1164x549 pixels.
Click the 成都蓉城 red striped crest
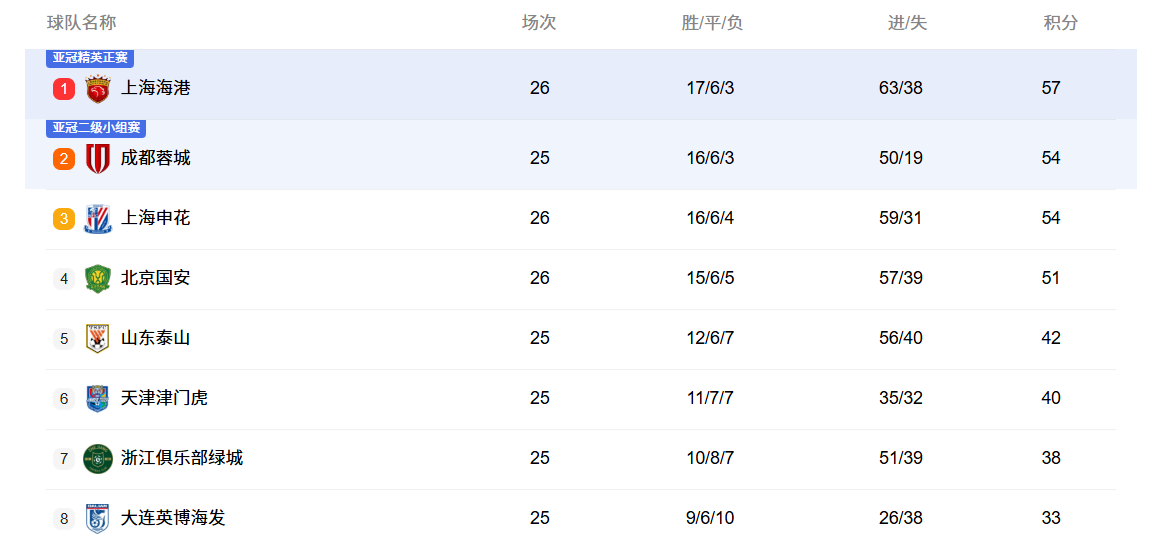click(x=97, y=159)
